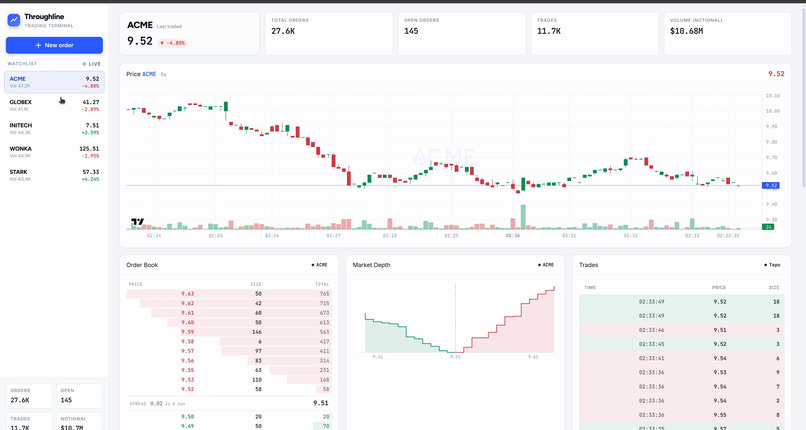Click the Order Book panel title
This screenshot has width=806, height=430.
coord(142,265)
